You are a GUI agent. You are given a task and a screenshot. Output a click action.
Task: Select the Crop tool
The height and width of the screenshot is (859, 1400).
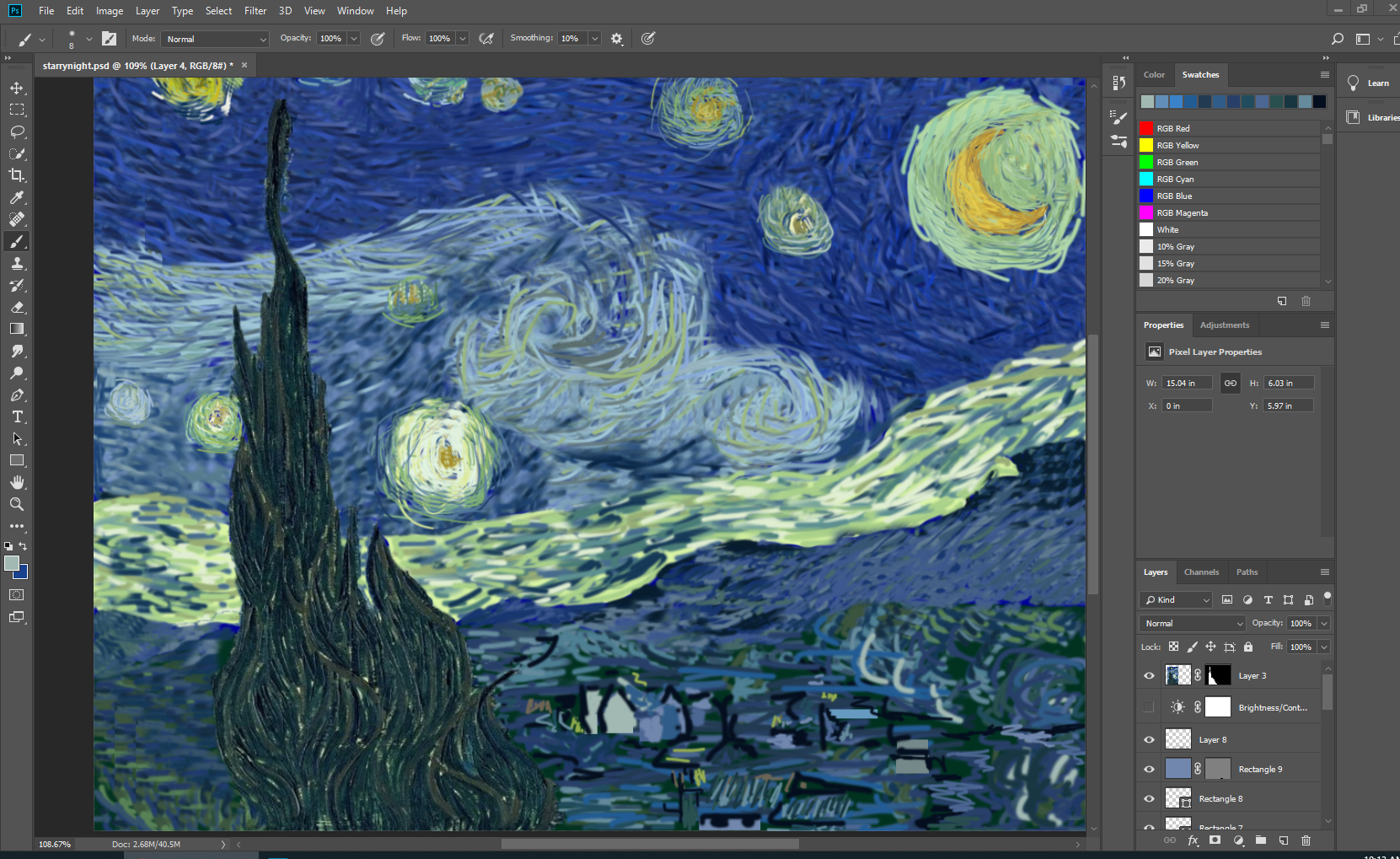click(17, 175)
